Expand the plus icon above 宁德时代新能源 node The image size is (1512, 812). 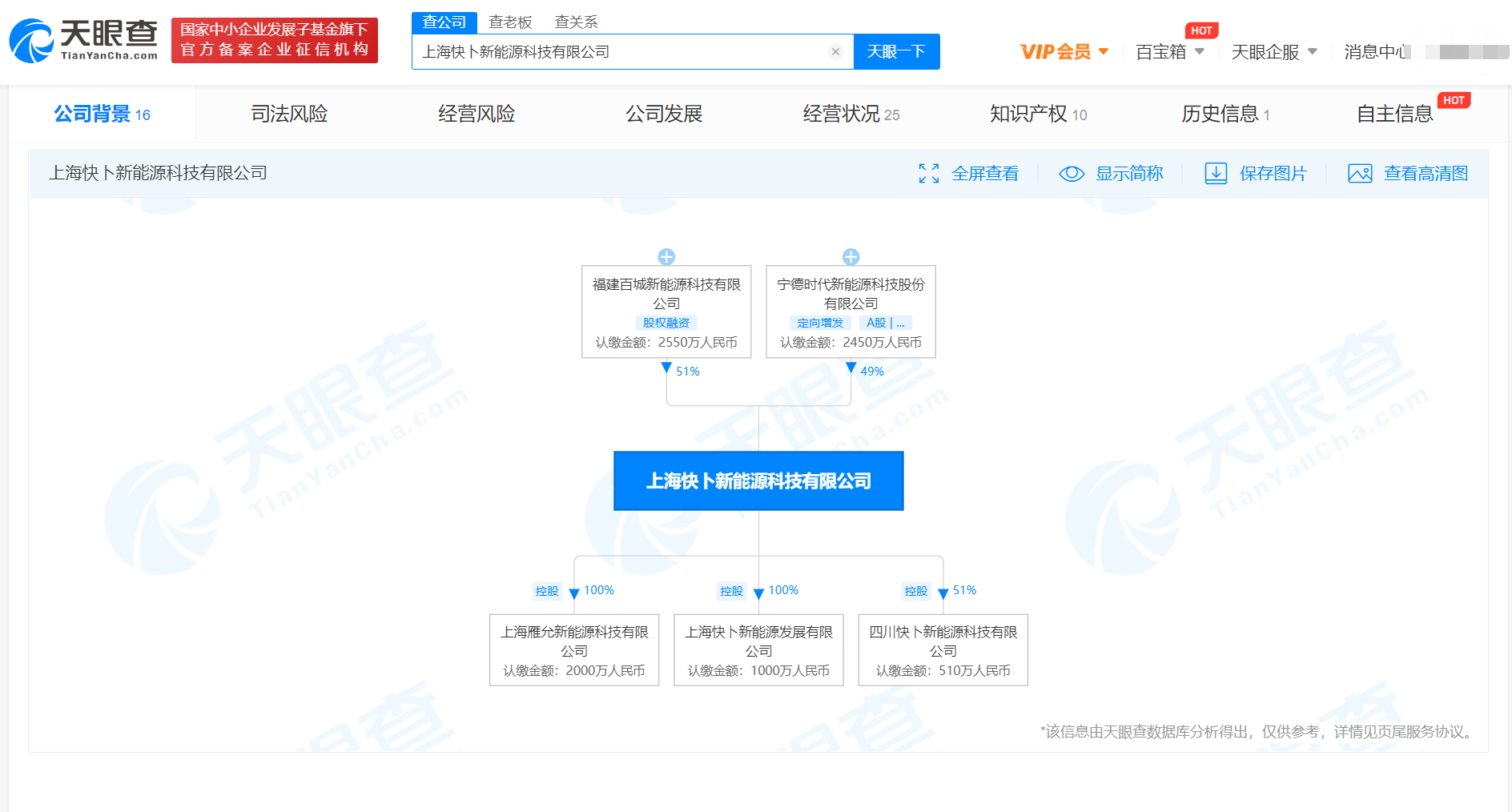(850, 256)
